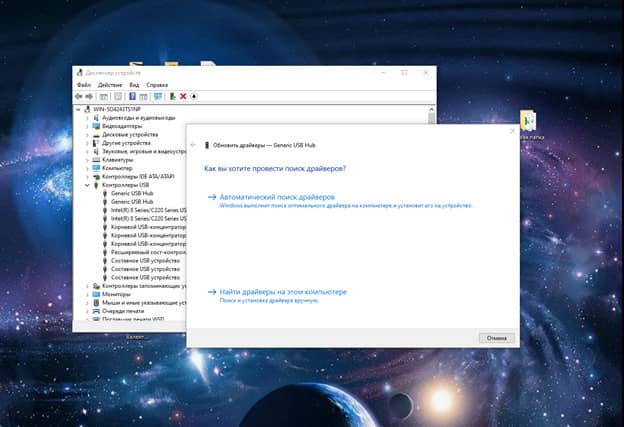This screenshot has width=624, height=427.
Task: Click the red X Uninstall device icon
Action: pos(183,96)
